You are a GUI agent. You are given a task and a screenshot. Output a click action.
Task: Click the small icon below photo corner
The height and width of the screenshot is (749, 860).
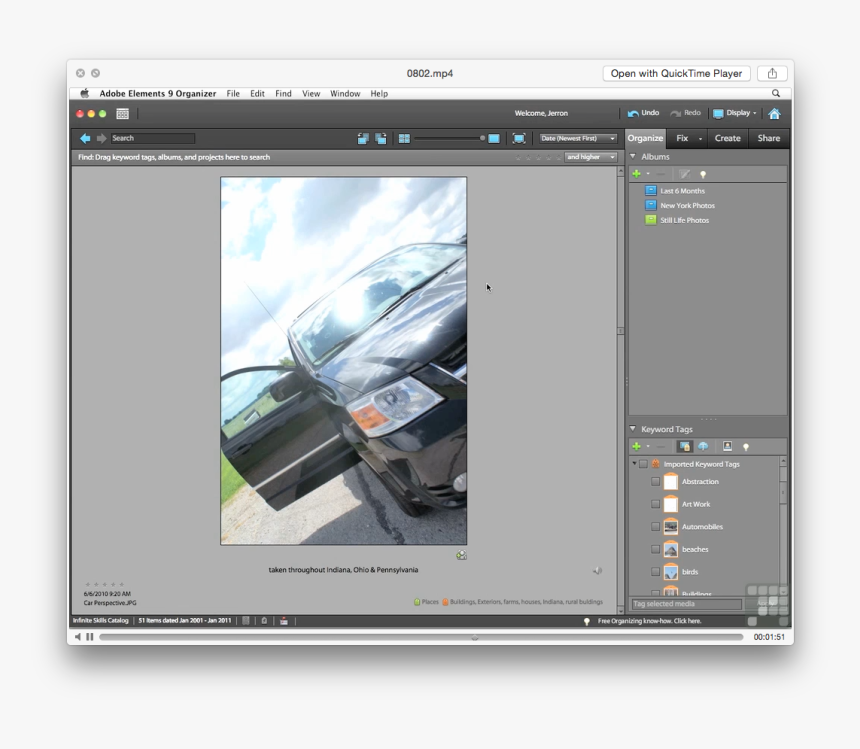pyautogui.click(x=461, y=555)
